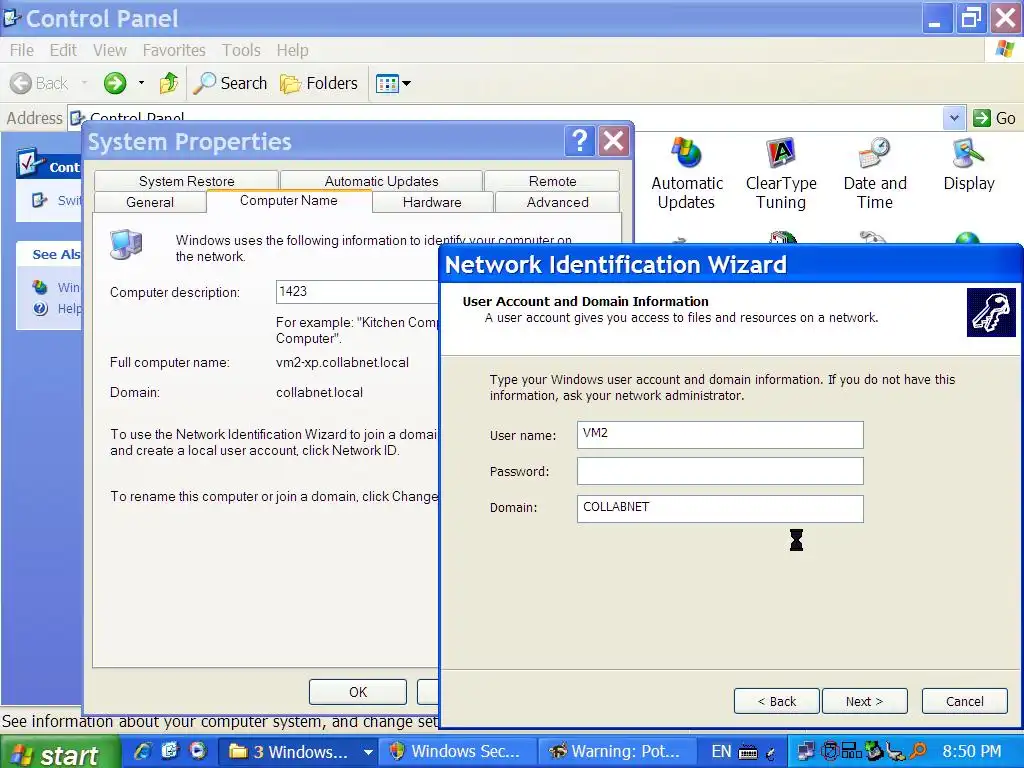Click the Start button

[59, 753]
